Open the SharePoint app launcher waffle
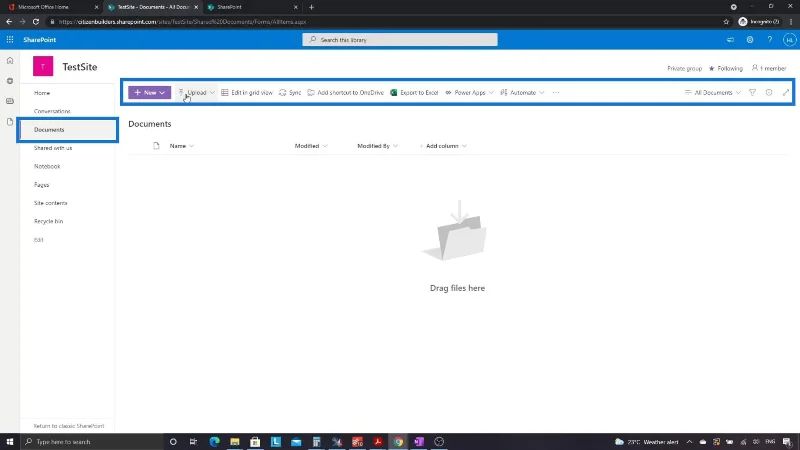This screenshot has height=450, width=800. pos(10,40)
